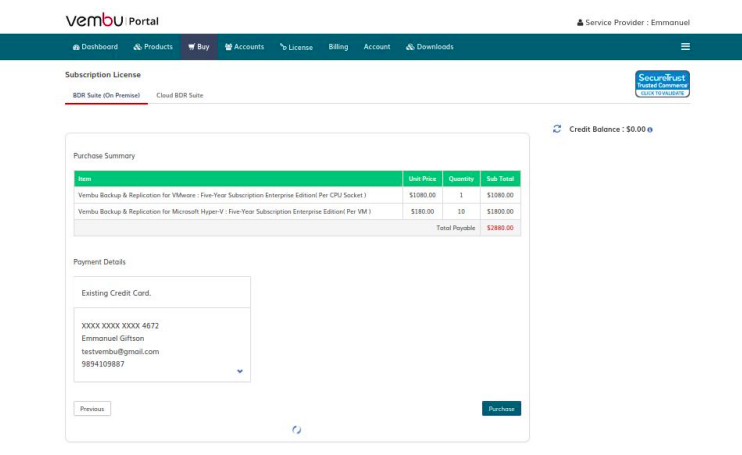Viewport: 742px width, 455px height.
Task: Click the Previous button
Action: point(92,409)
